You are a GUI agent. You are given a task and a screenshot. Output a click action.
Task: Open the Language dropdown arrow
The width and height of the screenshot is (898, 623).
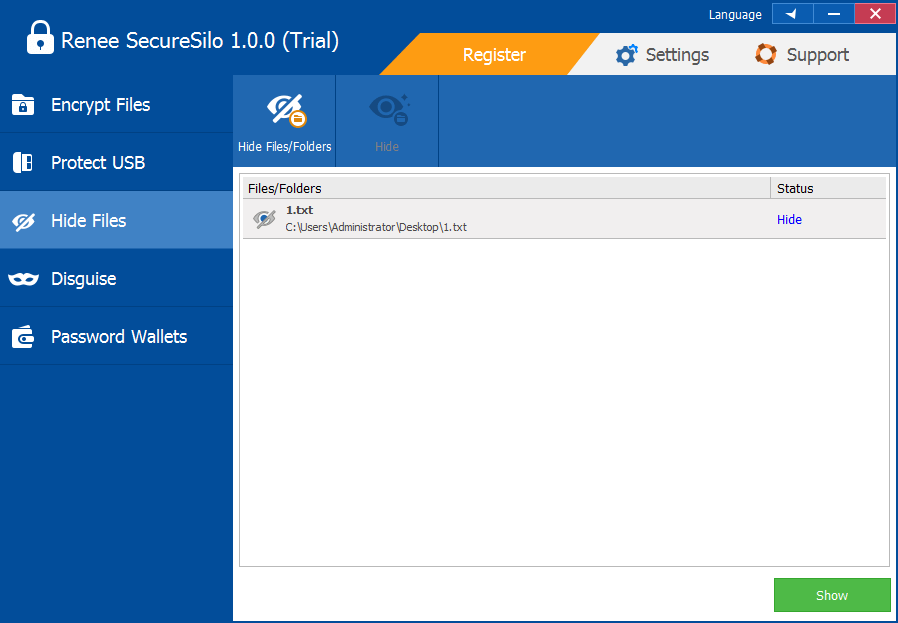tap(793, 14)
